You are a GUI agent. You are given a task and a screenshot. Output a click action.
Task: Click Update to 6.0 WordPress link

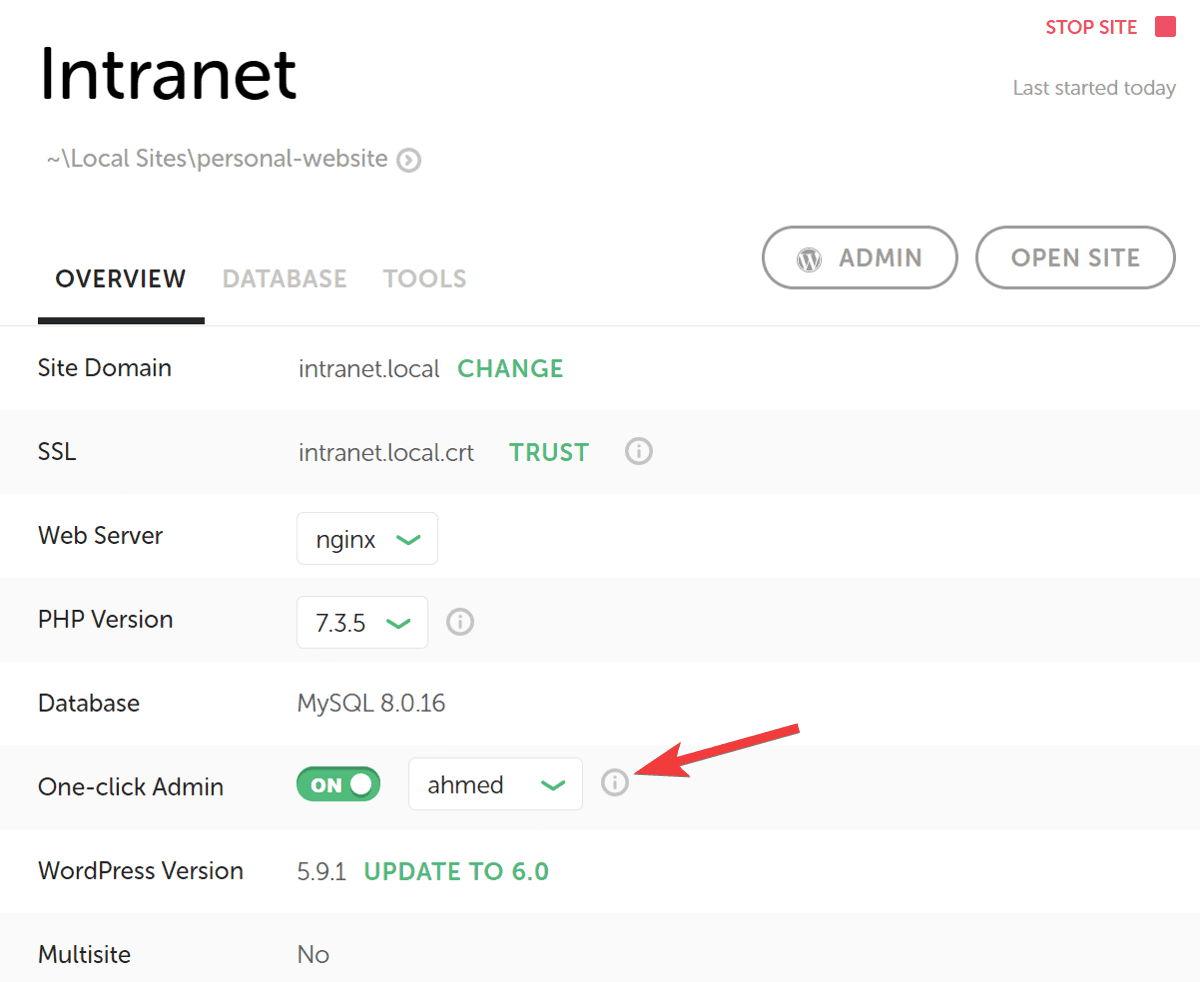pos(456,871)
